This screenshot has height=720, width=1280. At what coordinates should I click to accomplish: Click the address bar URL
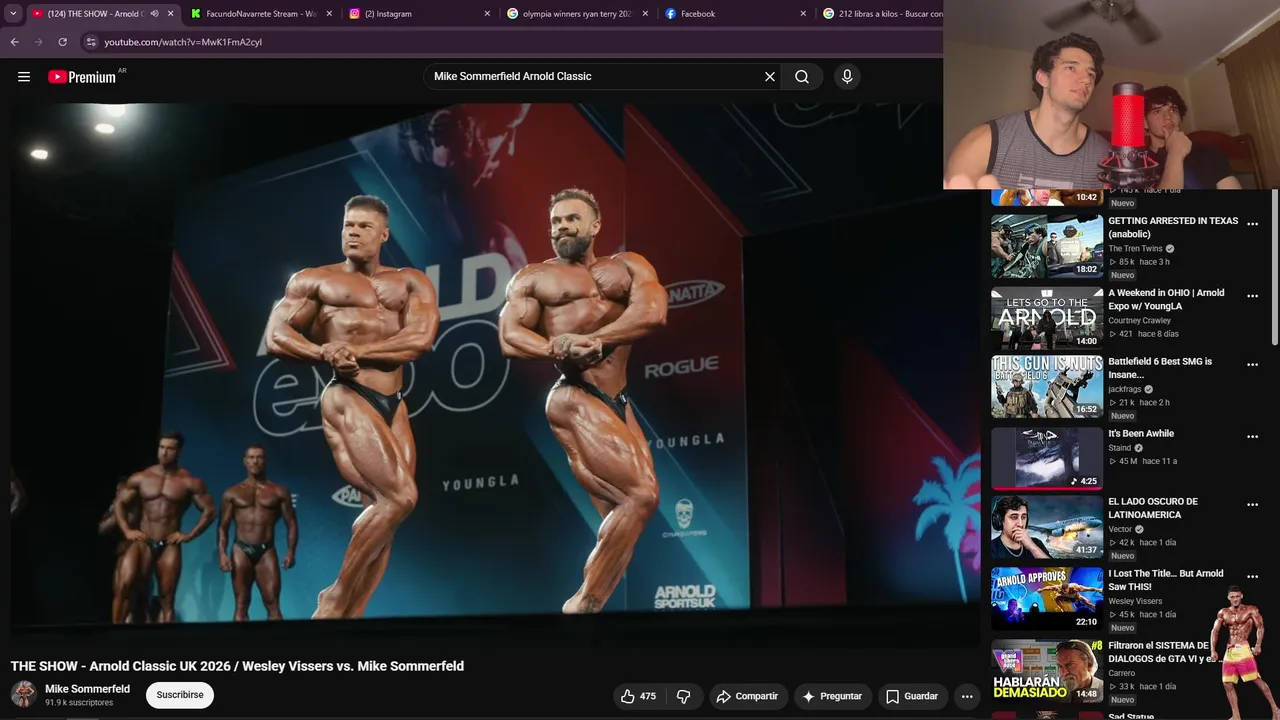[x=183, y=42]
